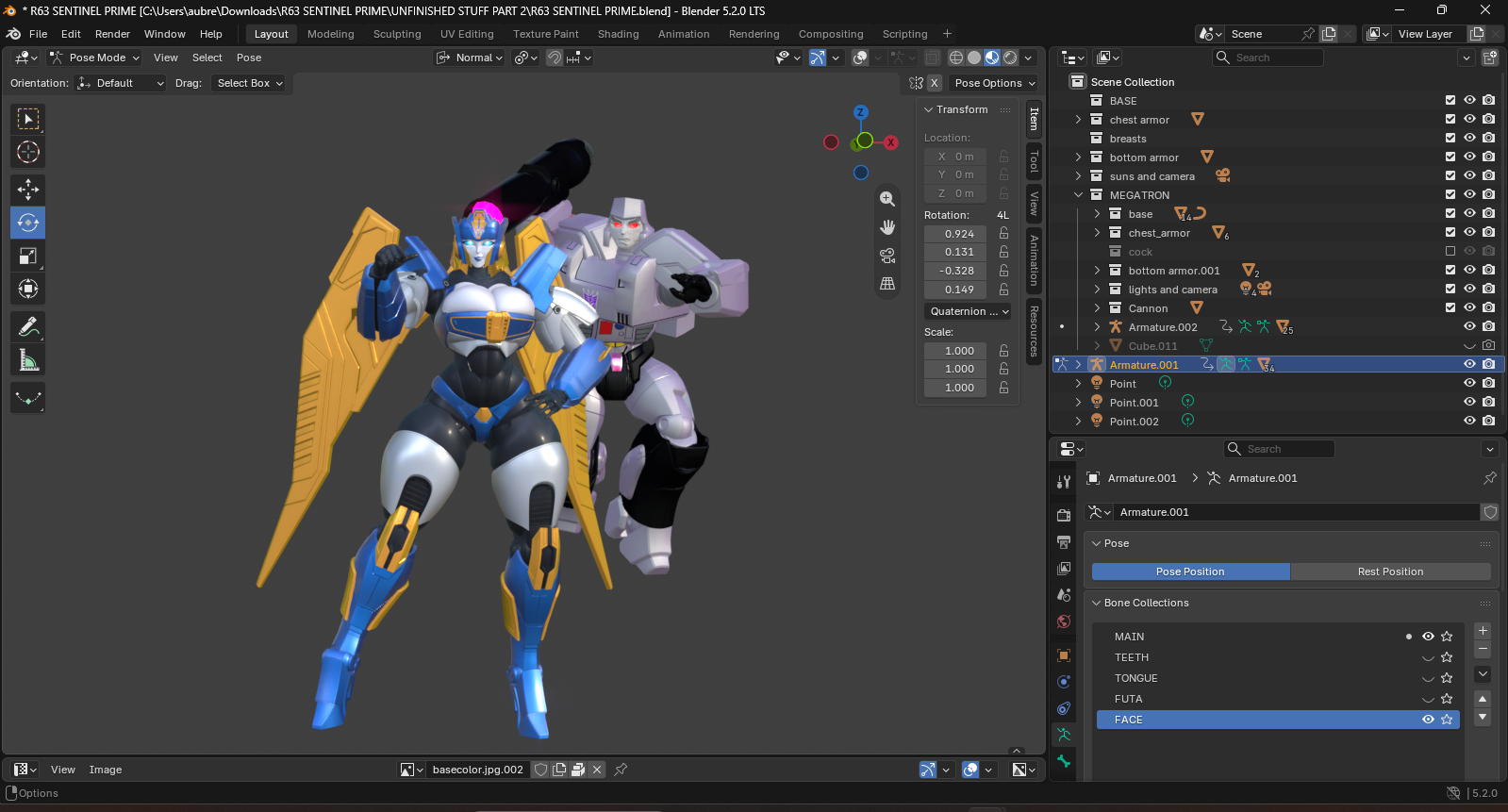The height and width of the screenshot is (812, 1508).
Task: Open the Bone properties tab
Action: (1064, 761)
